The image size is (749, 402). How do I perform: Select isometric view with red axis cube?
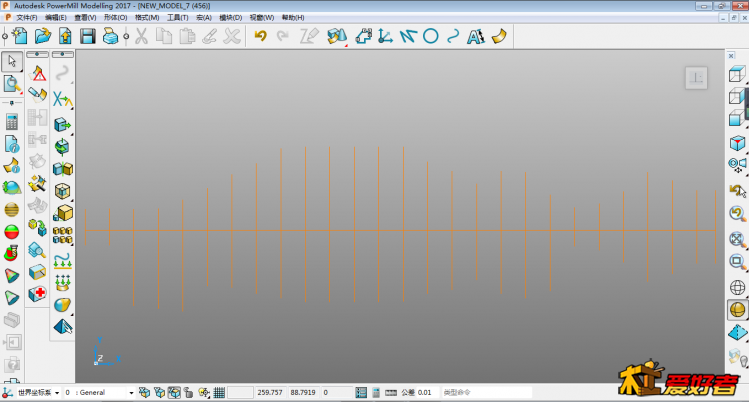click(x=737, y=143)
